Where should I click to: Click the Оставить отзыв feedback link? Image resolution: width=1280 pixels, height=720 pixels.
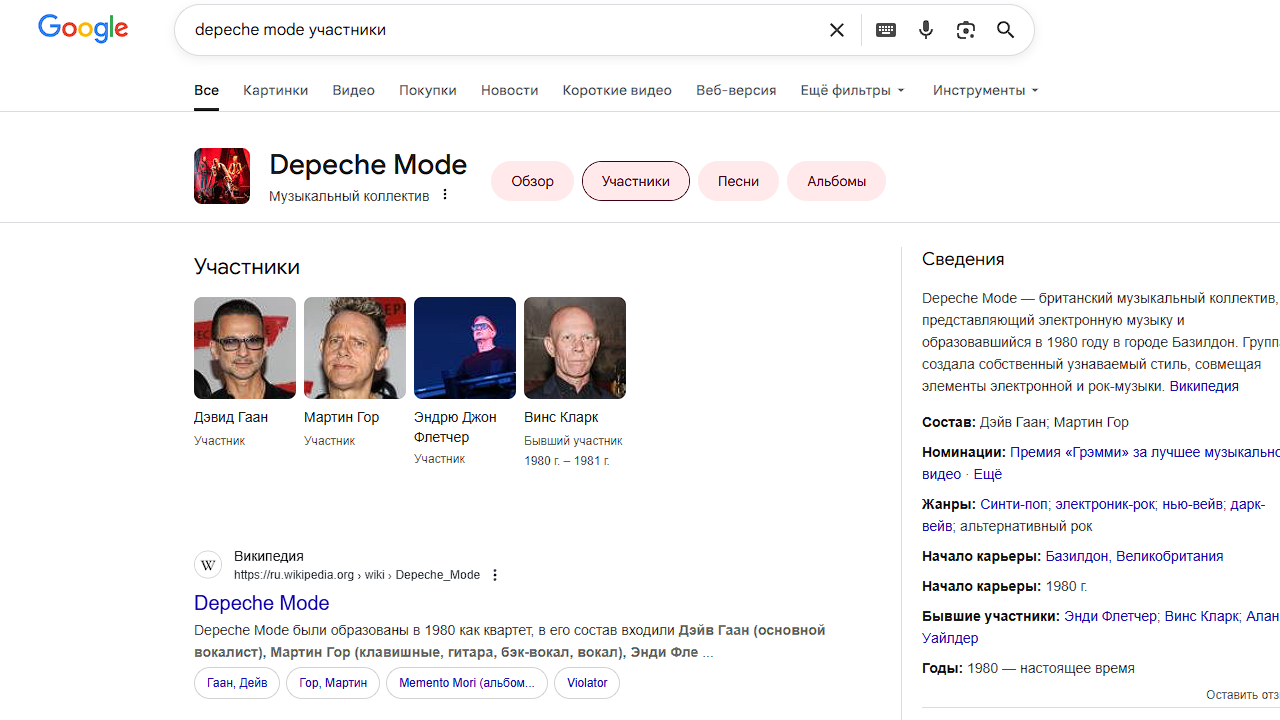[x=1243, y=695]
